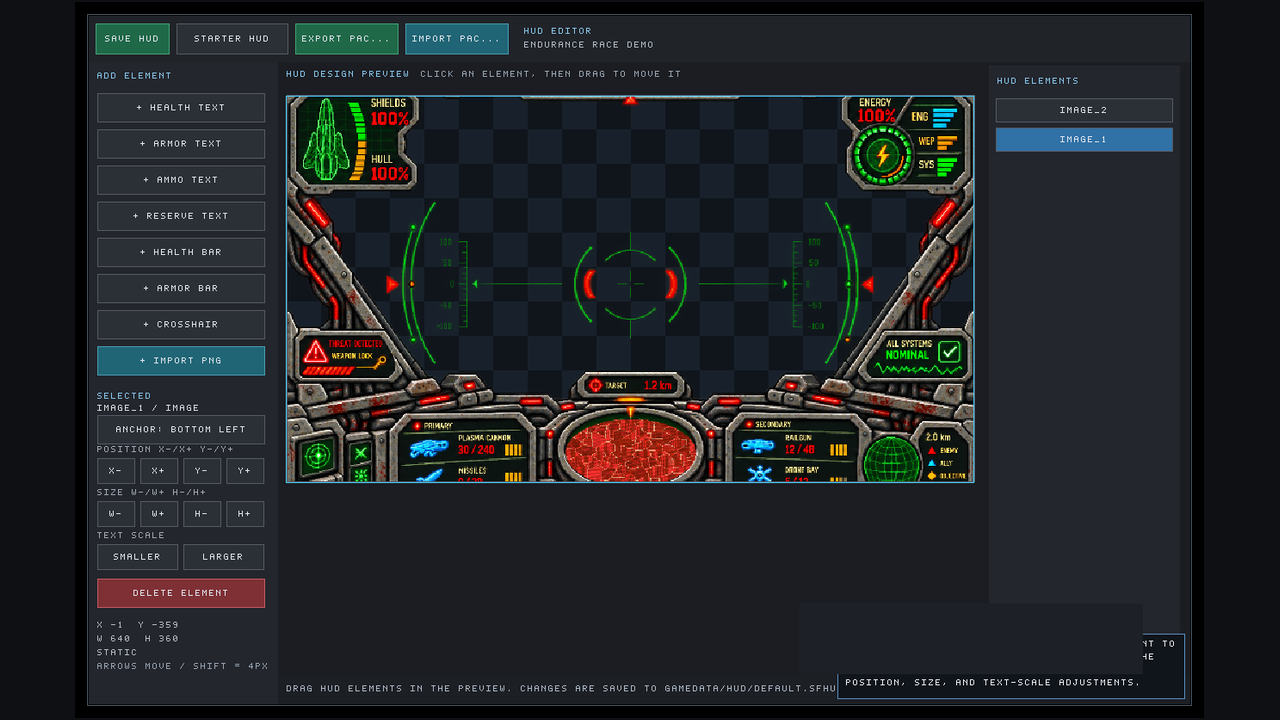Image resolution: width=1280 pixels, height=720 pixels.
Task: Click the red Delete Element button
Action: [x=181, y=593]
